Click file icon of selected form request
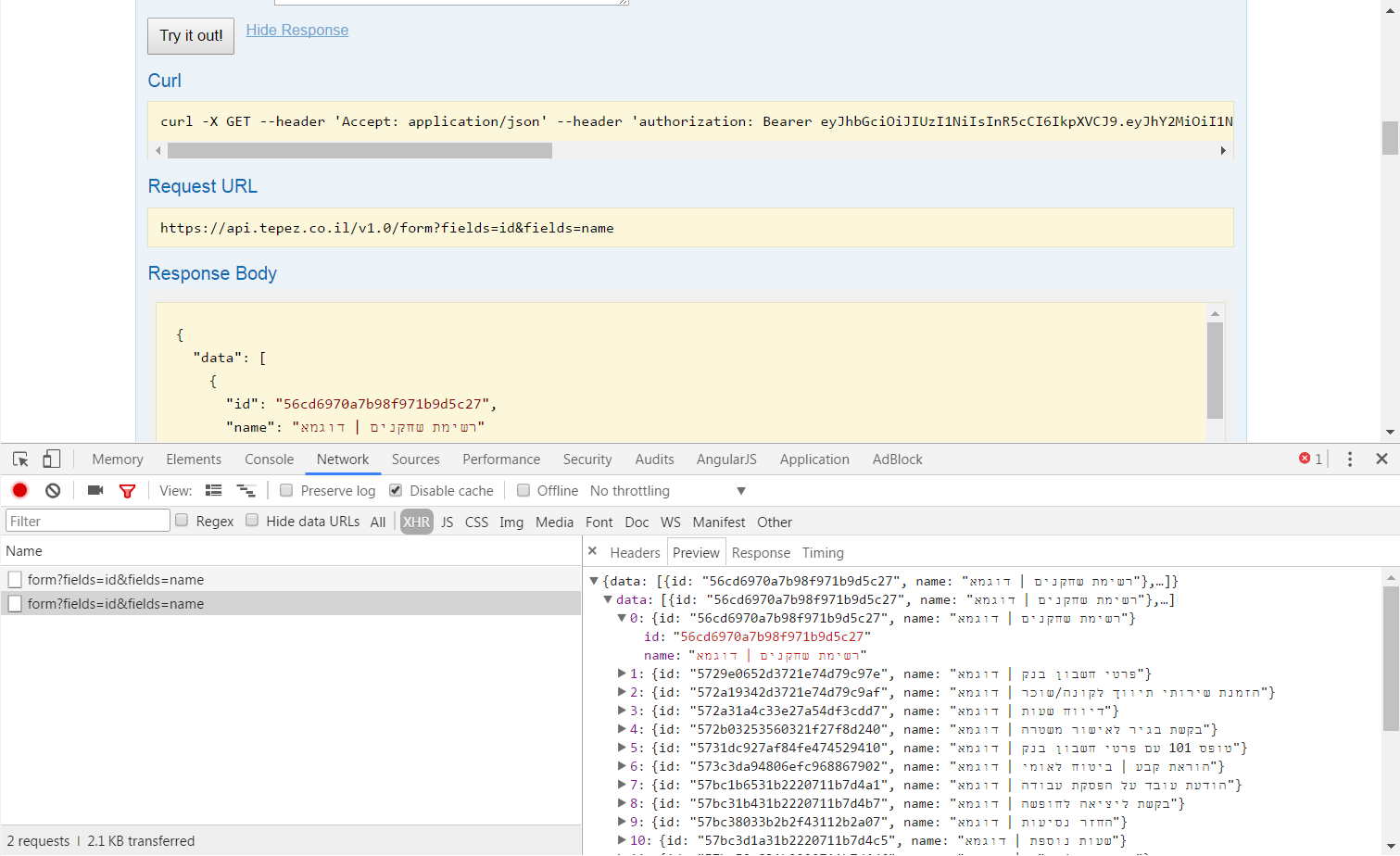The image size is (1400, 856). pos(15,603)
